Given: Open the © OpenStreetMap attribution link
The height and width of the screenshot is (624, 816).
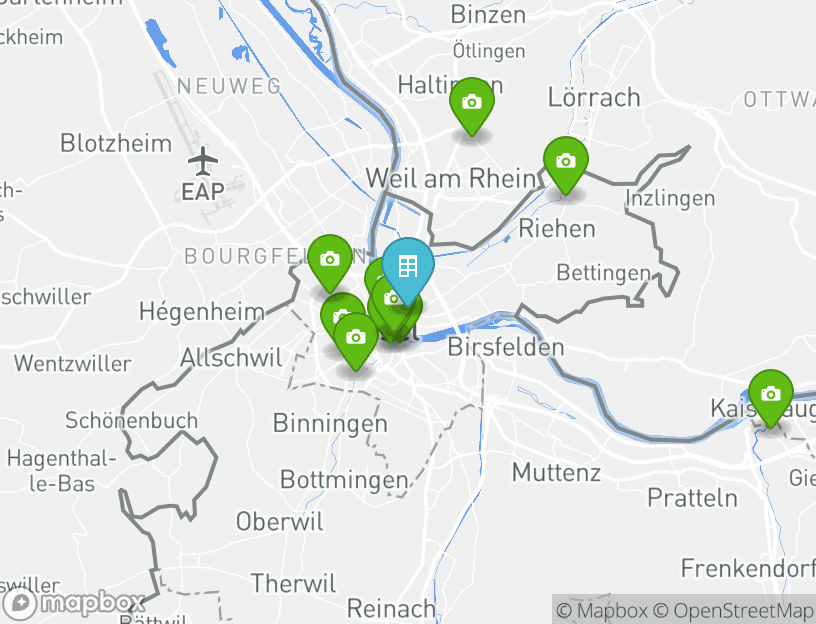Looking at the screenshot, I should pyautogui.click(x=732, y=610).
